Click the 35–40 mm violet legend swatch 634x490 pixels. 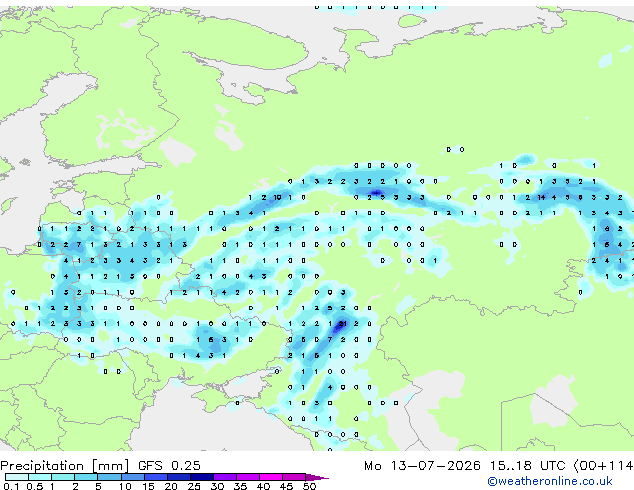[x=247, y=477]
